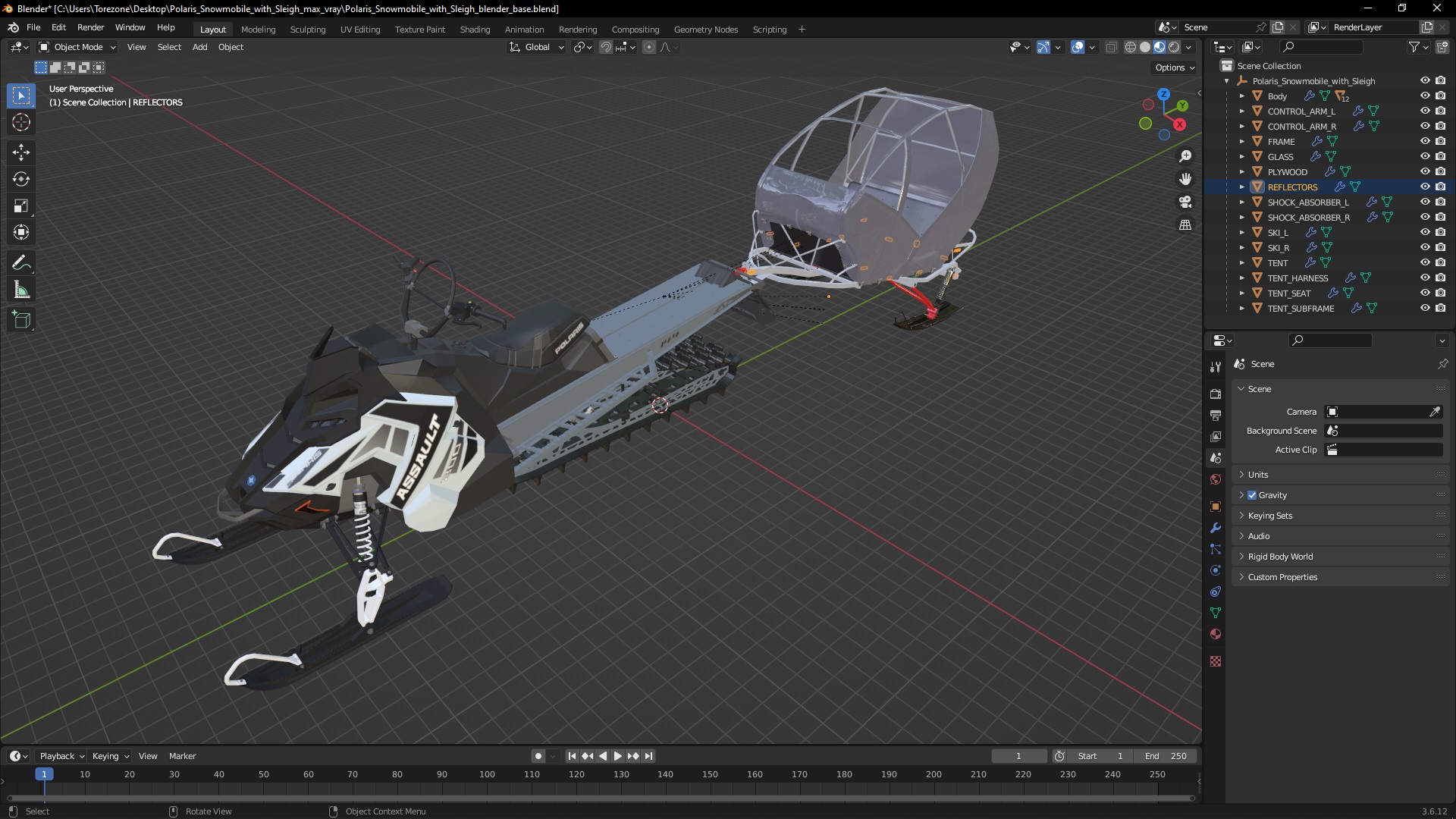Switch perspective/orthographic grid icon
Viewport: 1456px width, 819px height.
click(x=1185, y=224)
